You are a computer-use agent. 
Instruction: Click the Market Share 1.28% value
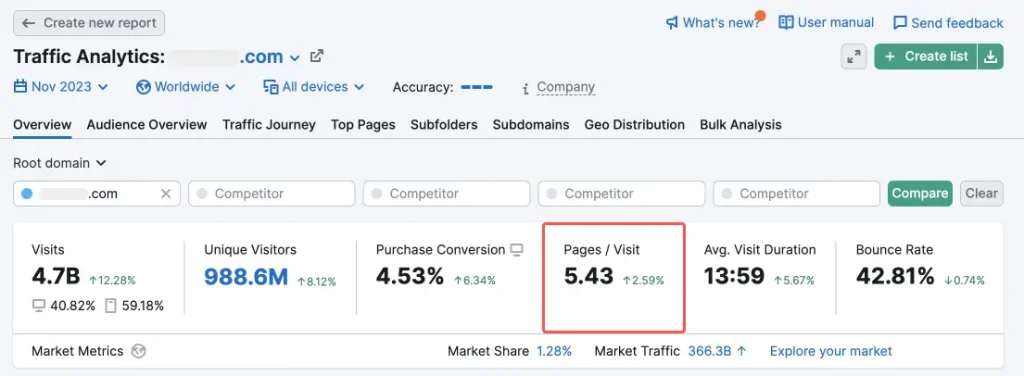[554, 351]
